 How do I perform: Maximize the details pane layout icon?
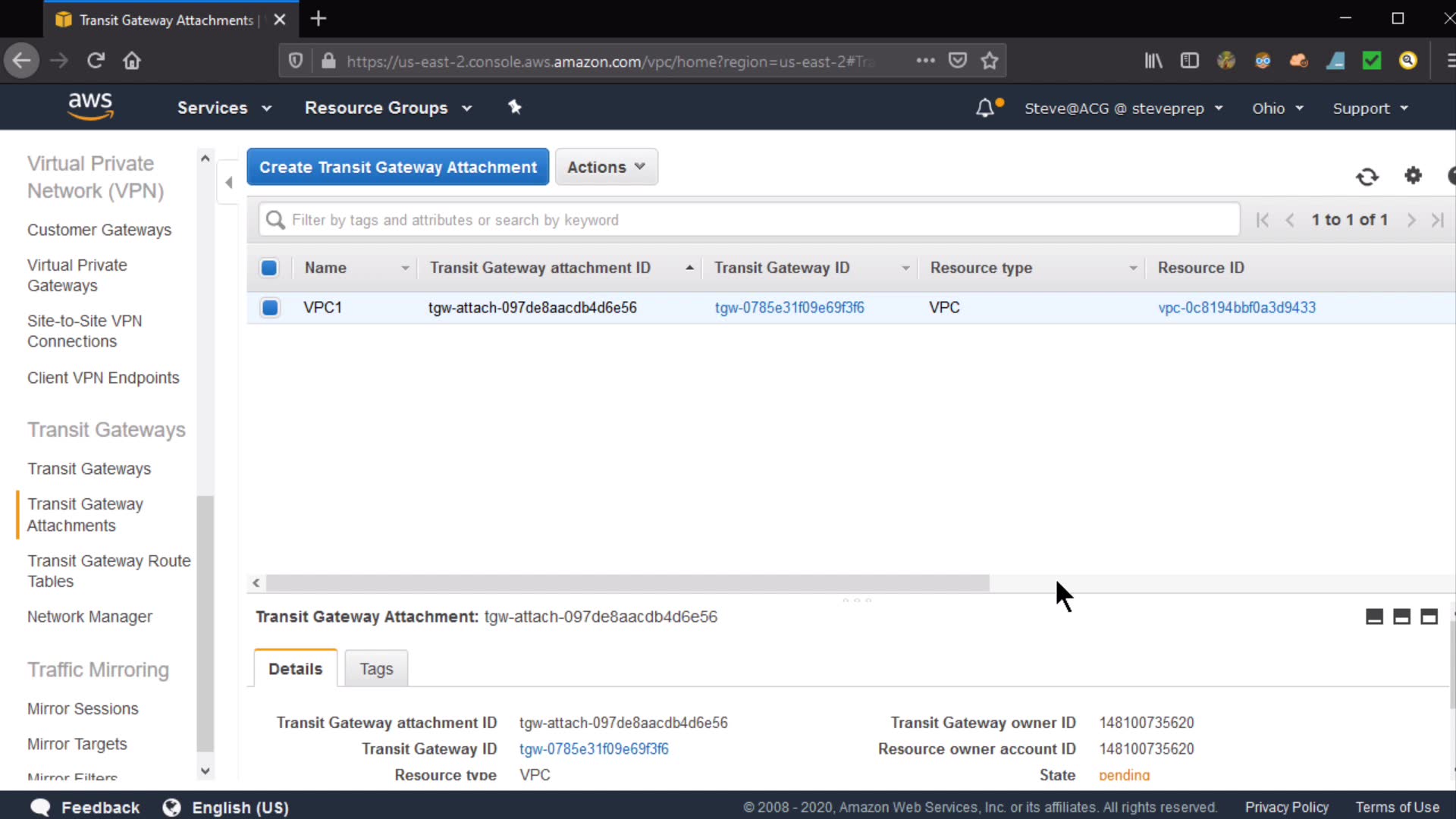coord(1429,617)
